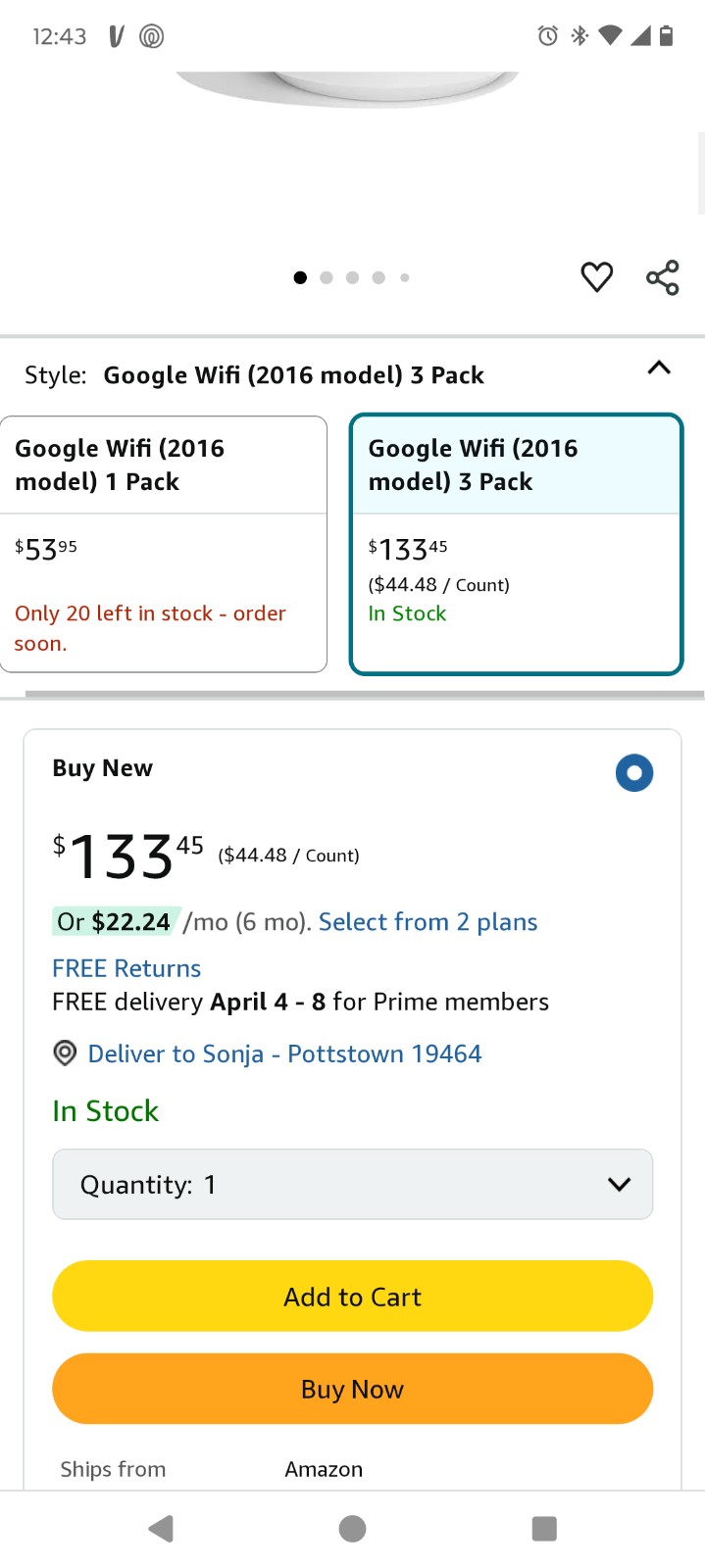705x1568 pixels.
Task: Open Select from 2 plans link
Action: click(x=428, y=922)
